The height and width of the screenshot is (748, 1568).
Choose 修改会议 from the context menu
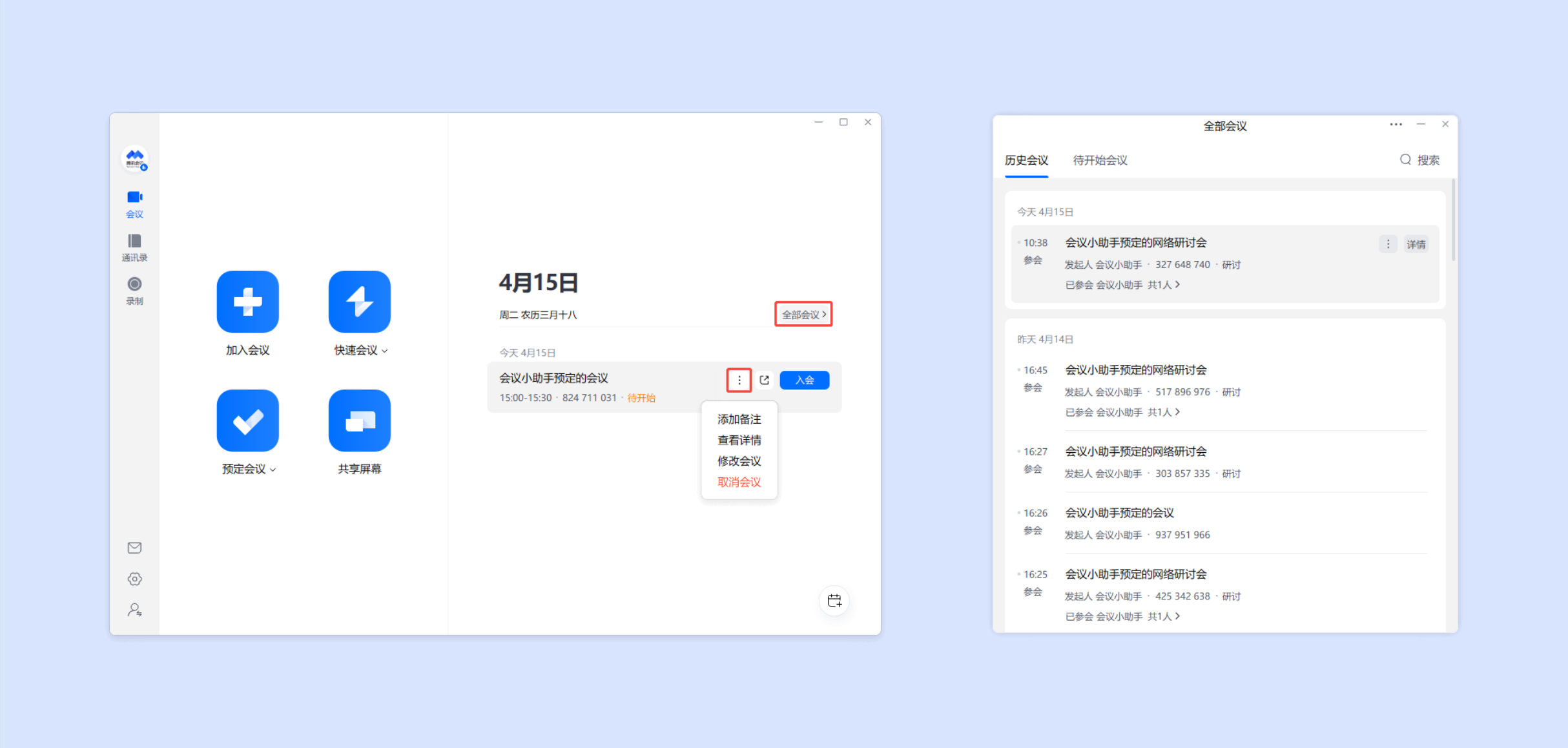click(x=739, y=461)
